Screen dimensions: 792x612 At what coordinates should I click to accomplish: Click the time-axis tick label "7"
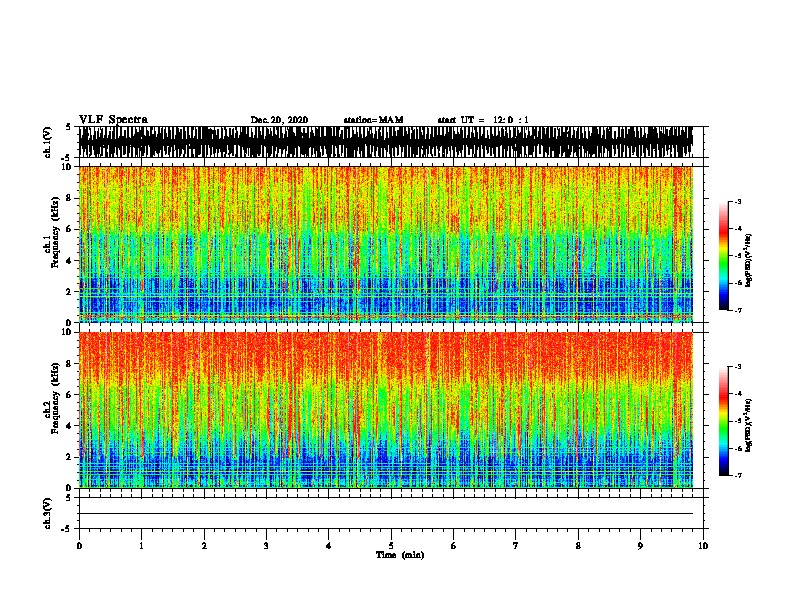click(x=516, y=546)
